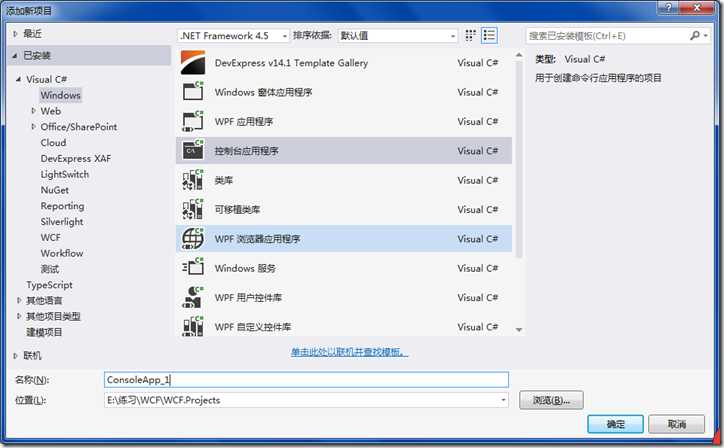
Task: Select Windows 窗体应用程序 template text
Action: [263, 92]
